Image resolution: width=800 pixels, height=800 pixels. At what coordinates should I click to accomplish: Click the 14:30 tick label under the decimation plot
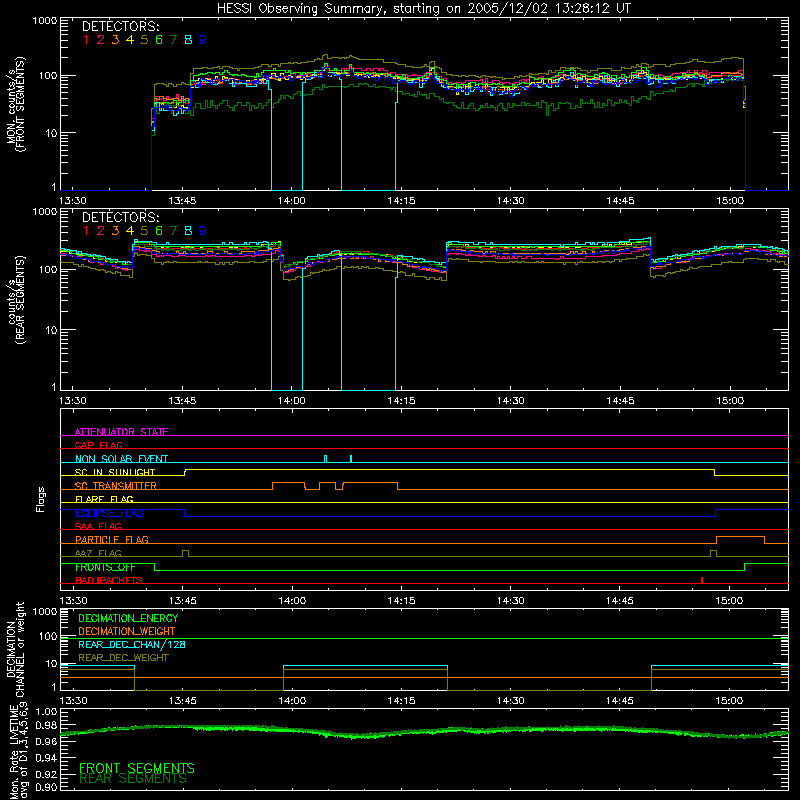pos(511,701)
